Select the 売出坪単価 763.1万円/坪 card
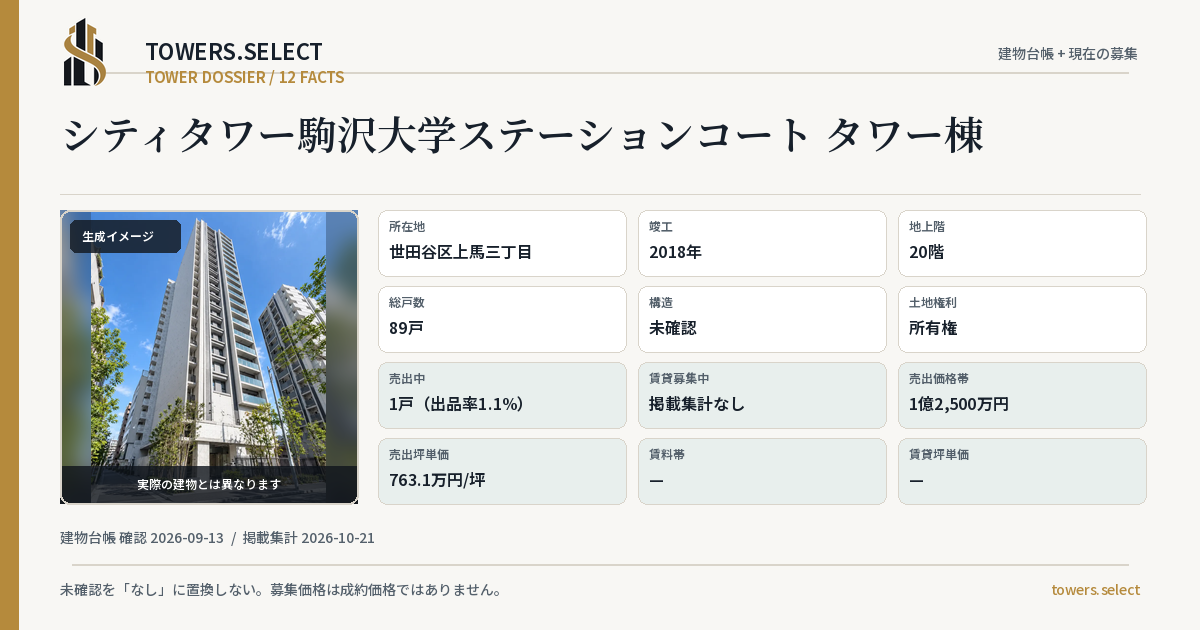This screenshot has width=1200, height=630. click(502, 471)
